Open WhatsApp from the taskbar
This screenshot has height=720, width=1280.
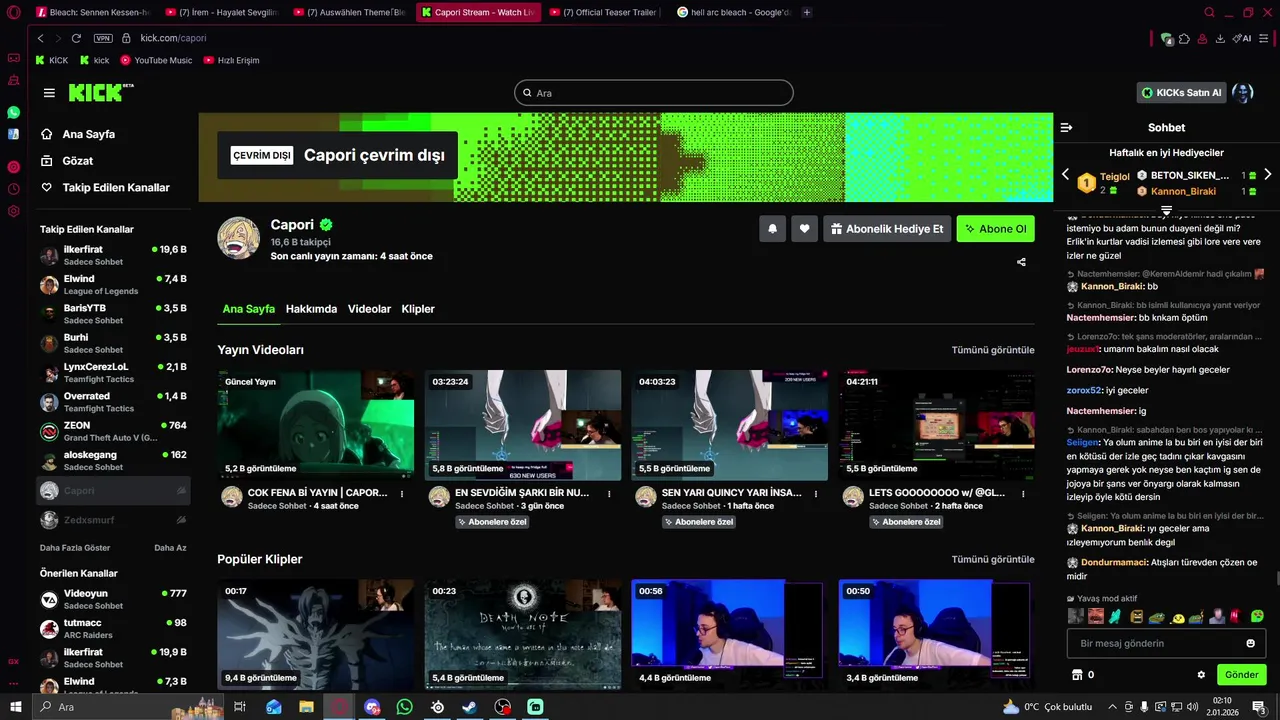point(404,707)
